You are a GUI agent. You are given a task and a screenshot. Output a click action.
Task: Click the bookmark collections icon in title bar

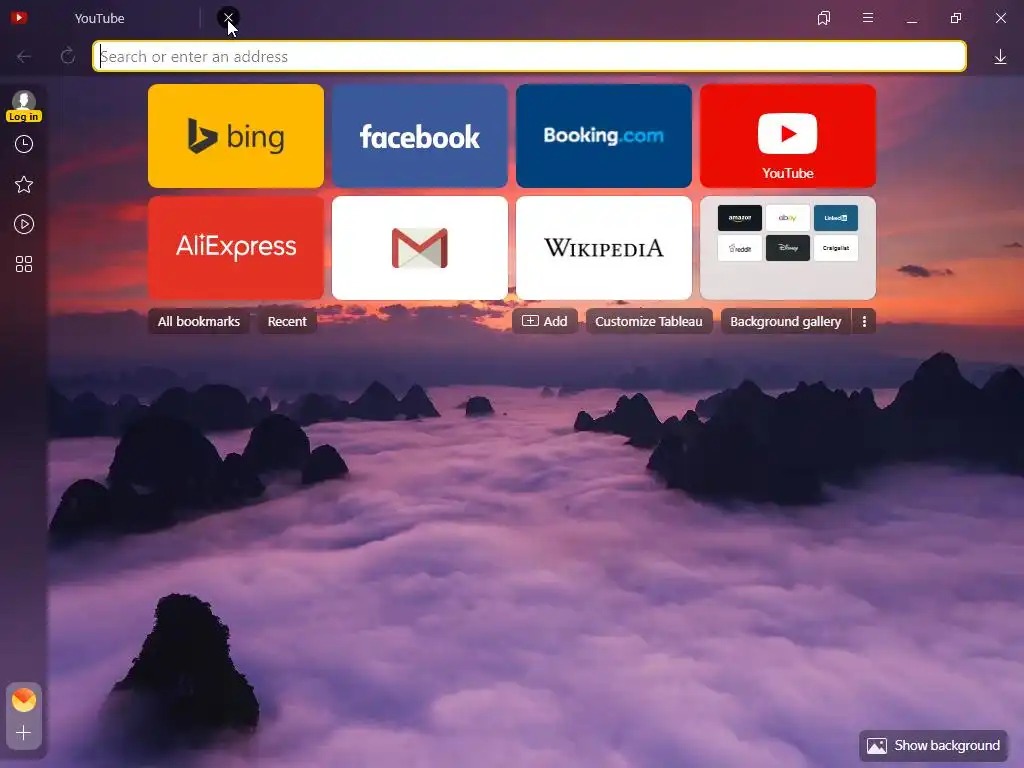[824, 18]
